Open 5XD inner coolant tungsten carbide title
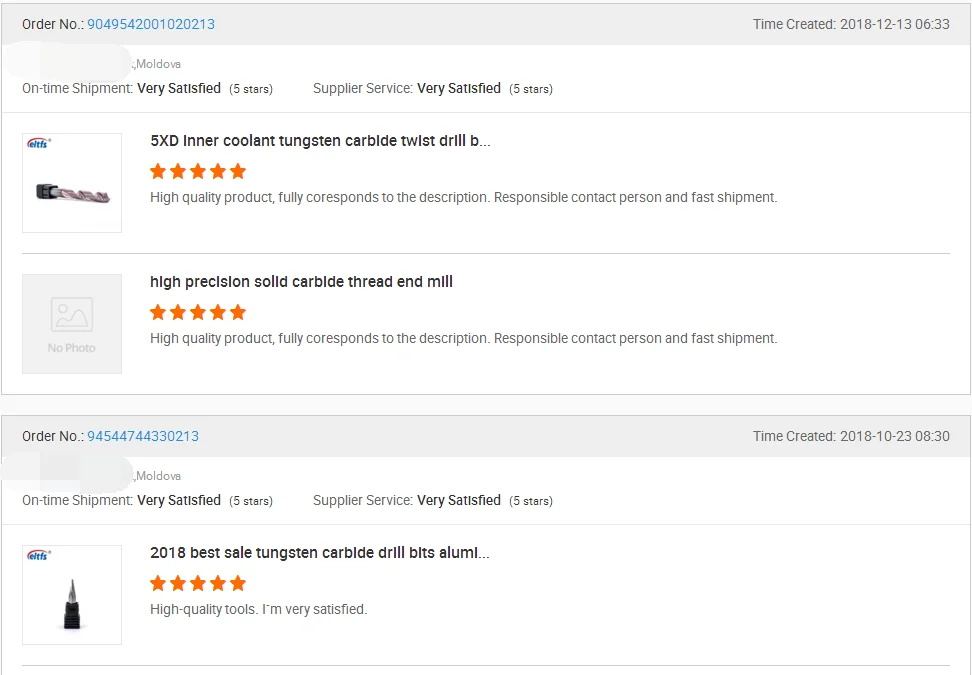This screenshot has height=675, width=972. [x=320, y=141]
